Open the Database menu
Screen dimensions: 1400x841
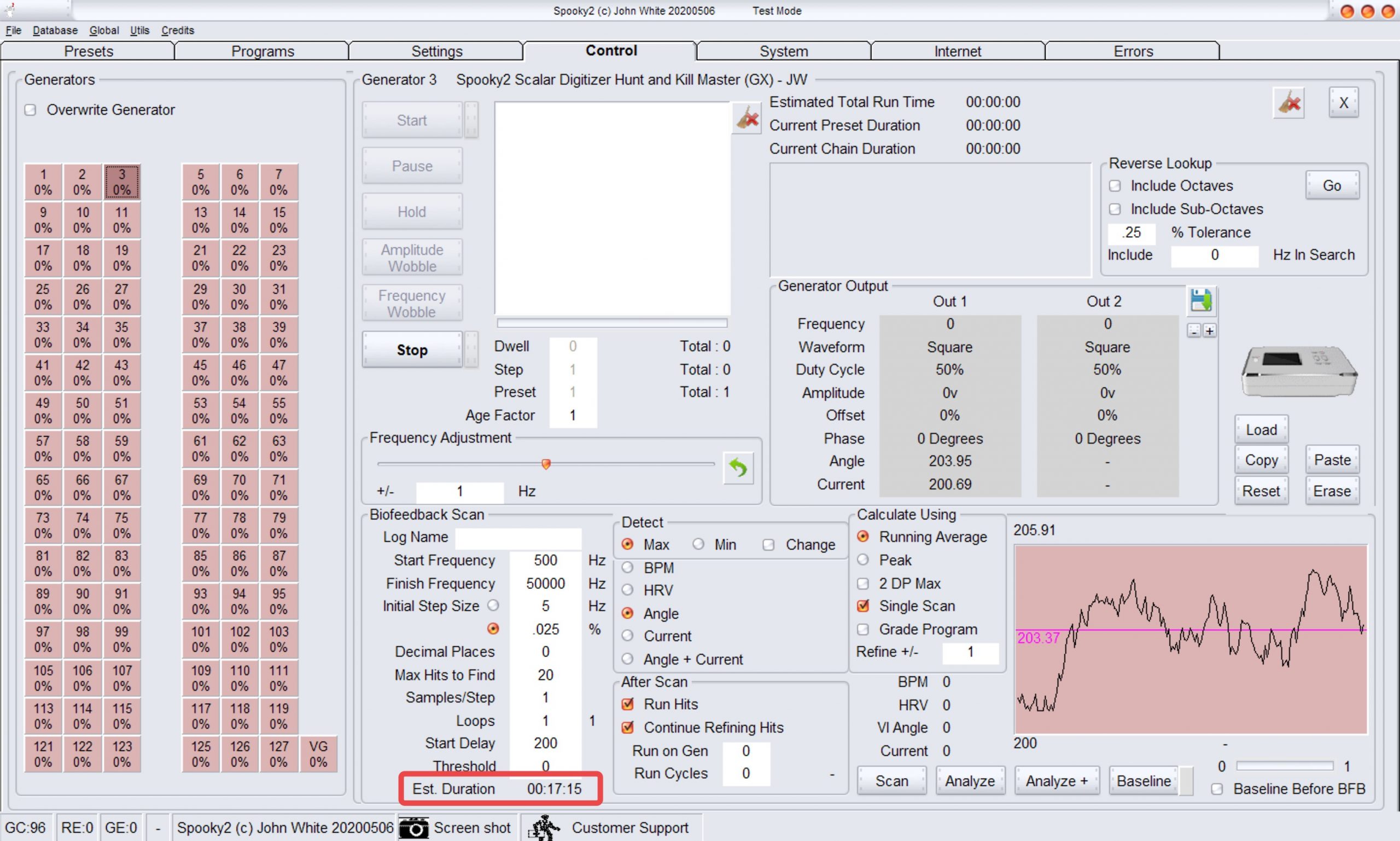click(55, 31)
